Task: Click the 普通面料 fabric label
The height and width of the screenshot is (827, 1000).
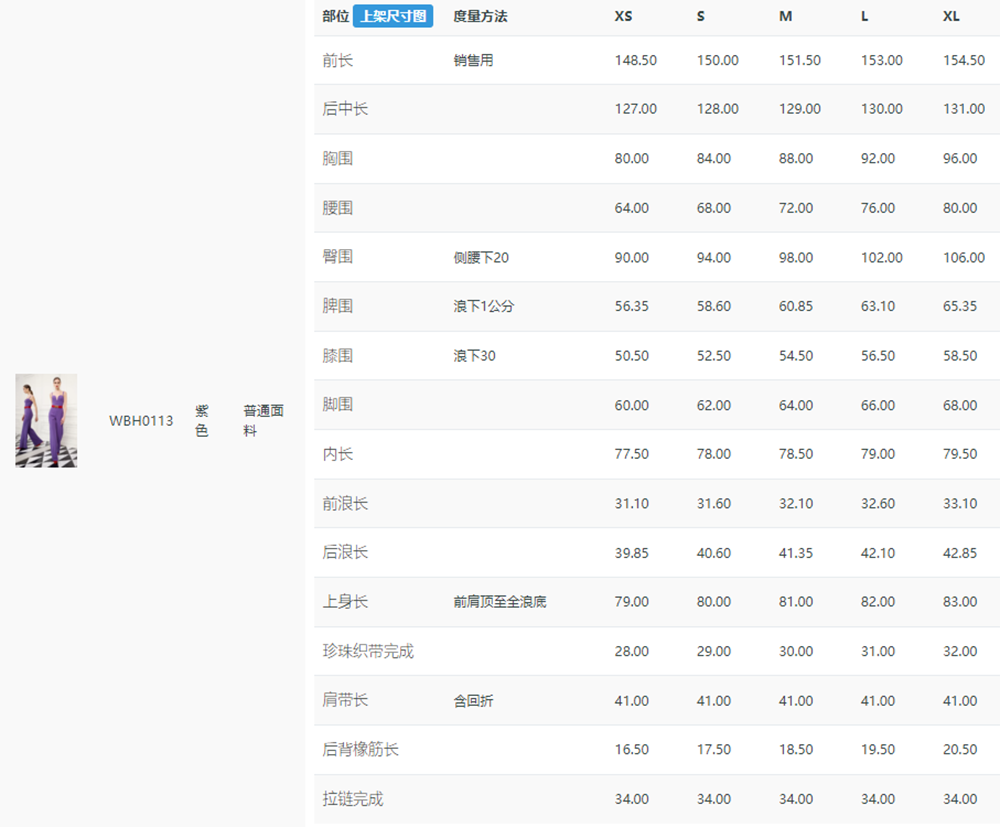Action: click(263, 421)
